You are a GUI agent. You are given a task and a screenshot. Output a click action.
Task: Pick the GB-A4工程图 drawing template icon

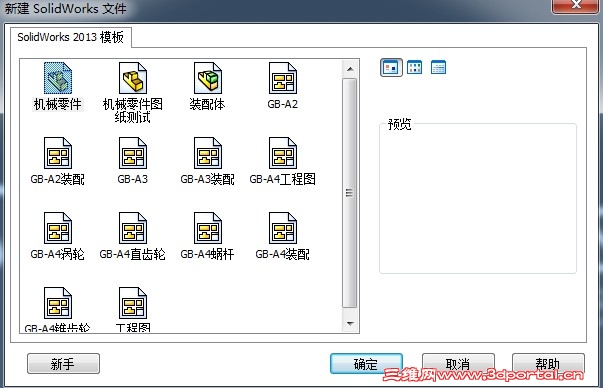click(283, 153)
